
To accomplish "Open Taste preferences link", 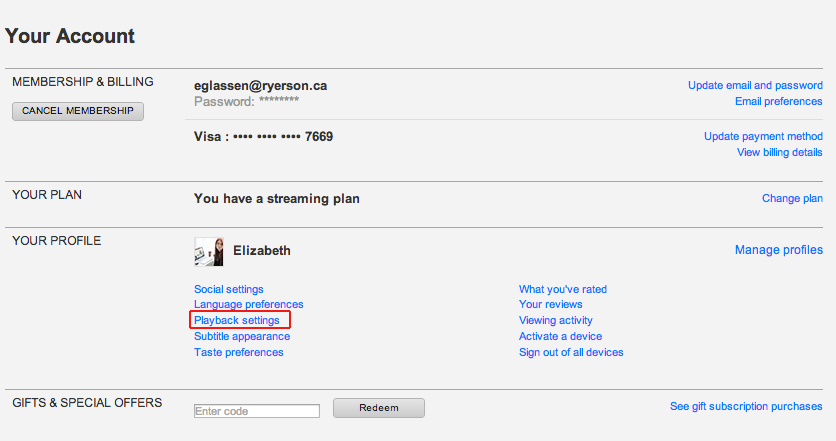I will click(238, 352).
